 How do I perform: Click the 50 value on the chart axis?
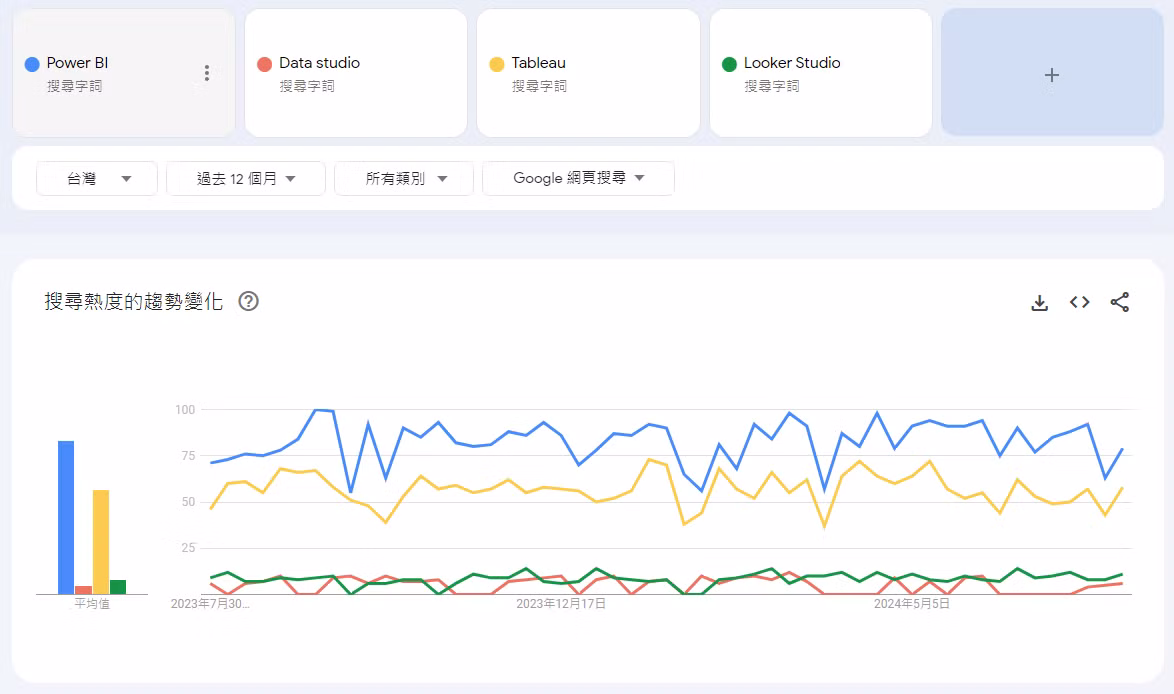tap(188, 502)
